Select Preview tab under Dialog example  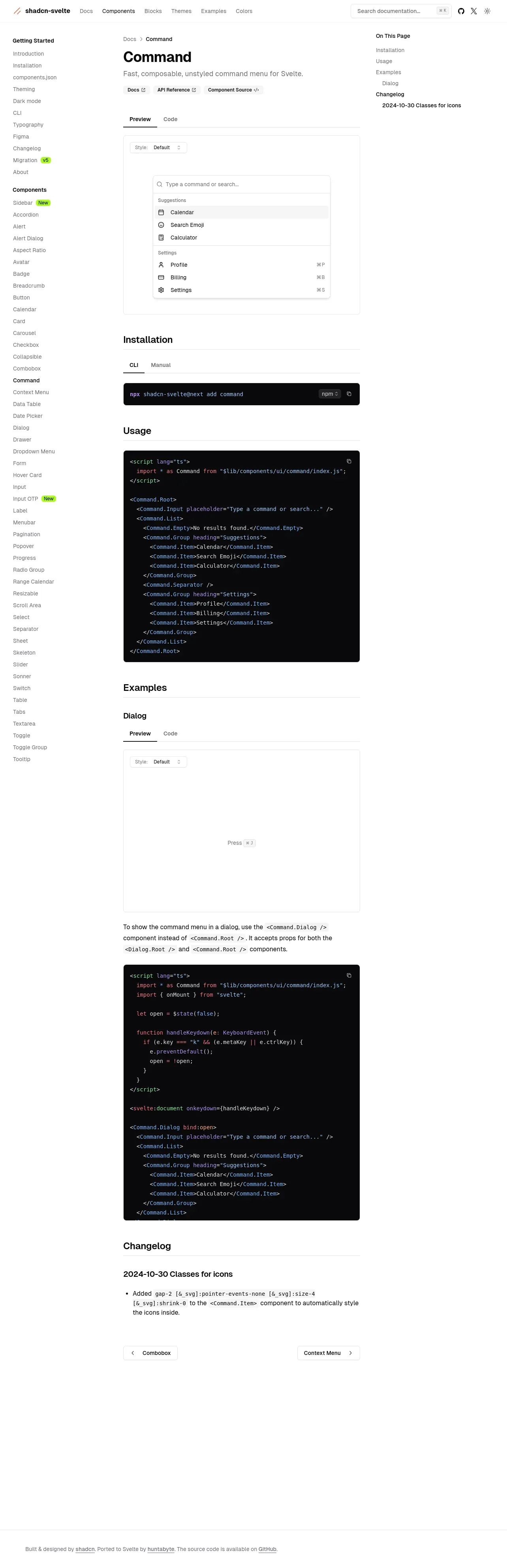click(x=140, y=733)
